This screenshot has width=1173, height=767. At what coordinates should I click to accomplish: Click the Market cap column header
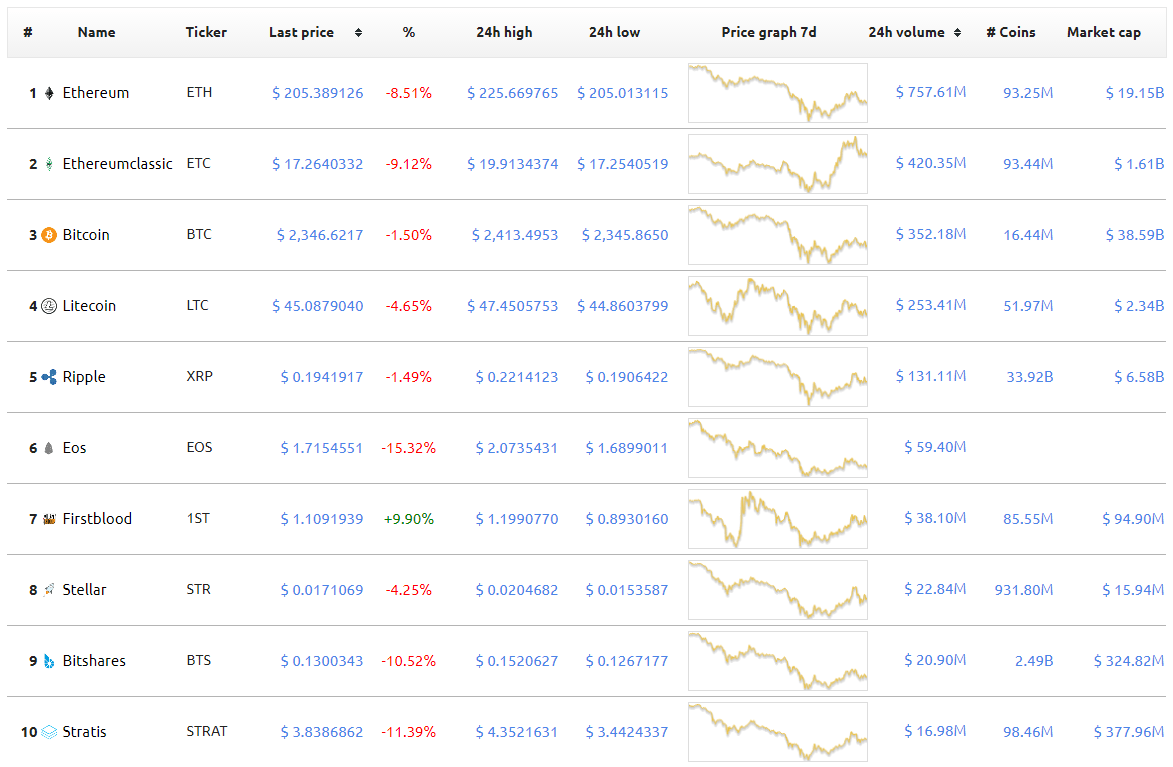point(1104,32)
